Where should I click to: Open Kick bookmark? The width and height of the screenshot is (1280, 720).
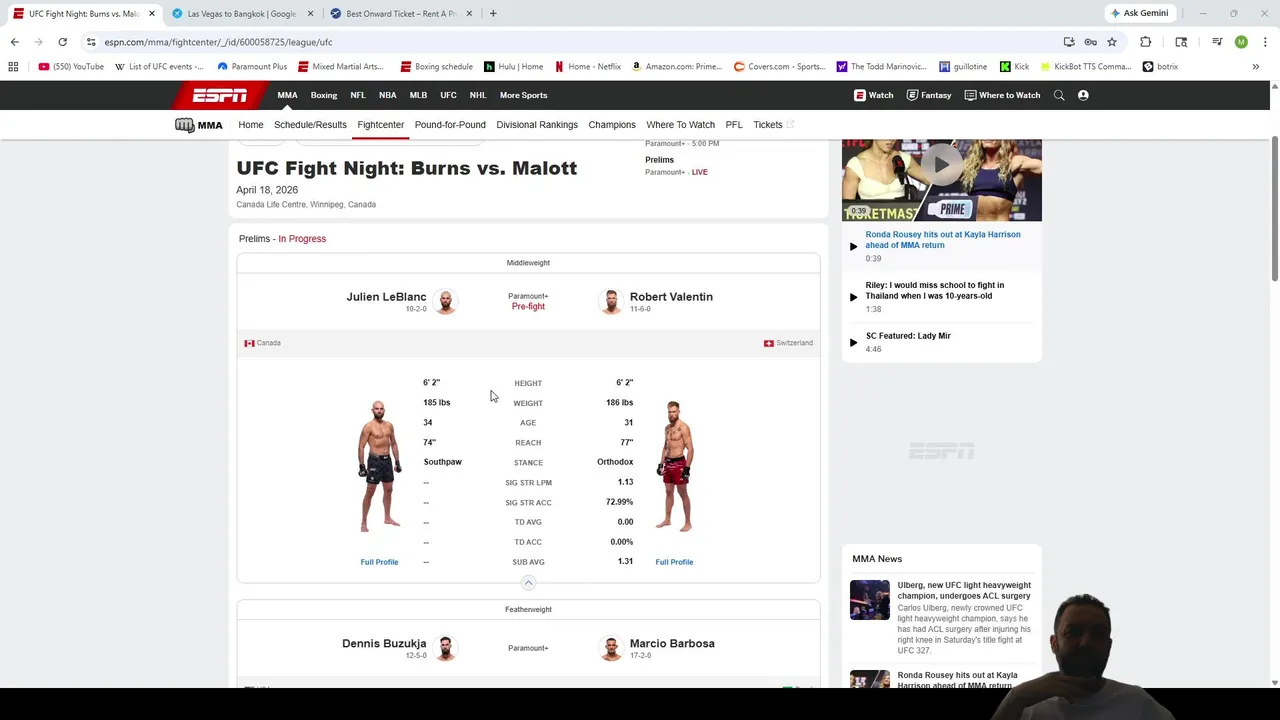tap(1014, 67)
